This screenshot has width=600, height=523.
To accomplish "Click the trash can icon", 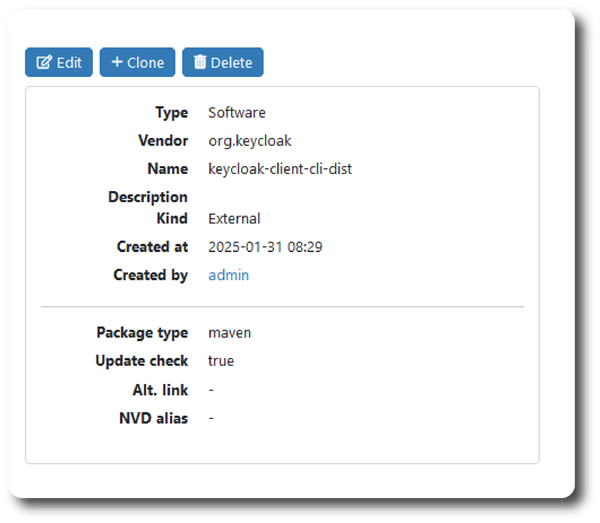I will 200,62.
